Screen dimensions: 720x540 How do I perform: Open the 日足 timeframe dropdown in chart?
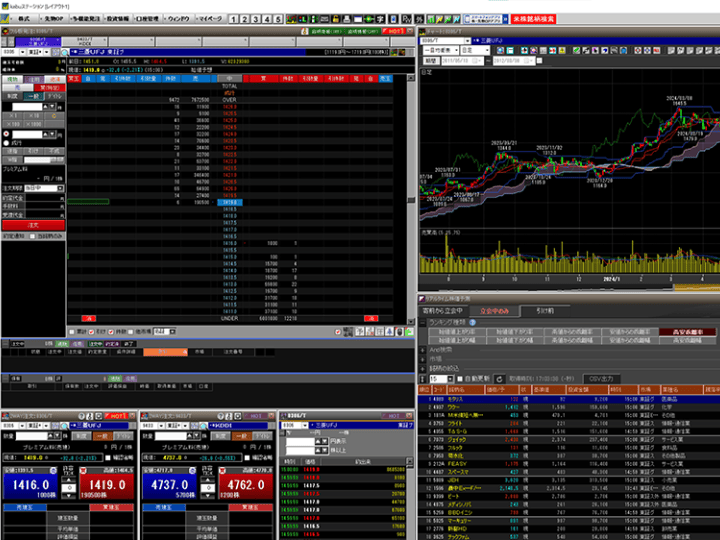pyautogui.click(x=475, y=50)
